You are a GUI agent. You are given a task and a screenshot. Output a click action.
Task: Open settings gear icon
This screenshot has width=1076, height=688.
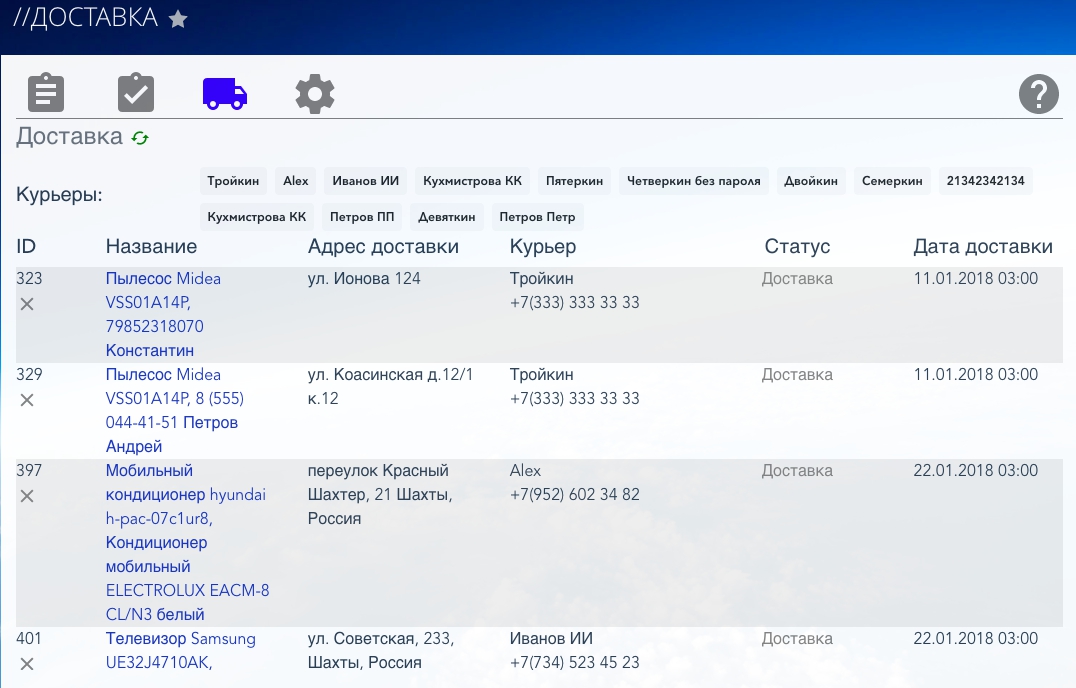(x=315, y=94)
